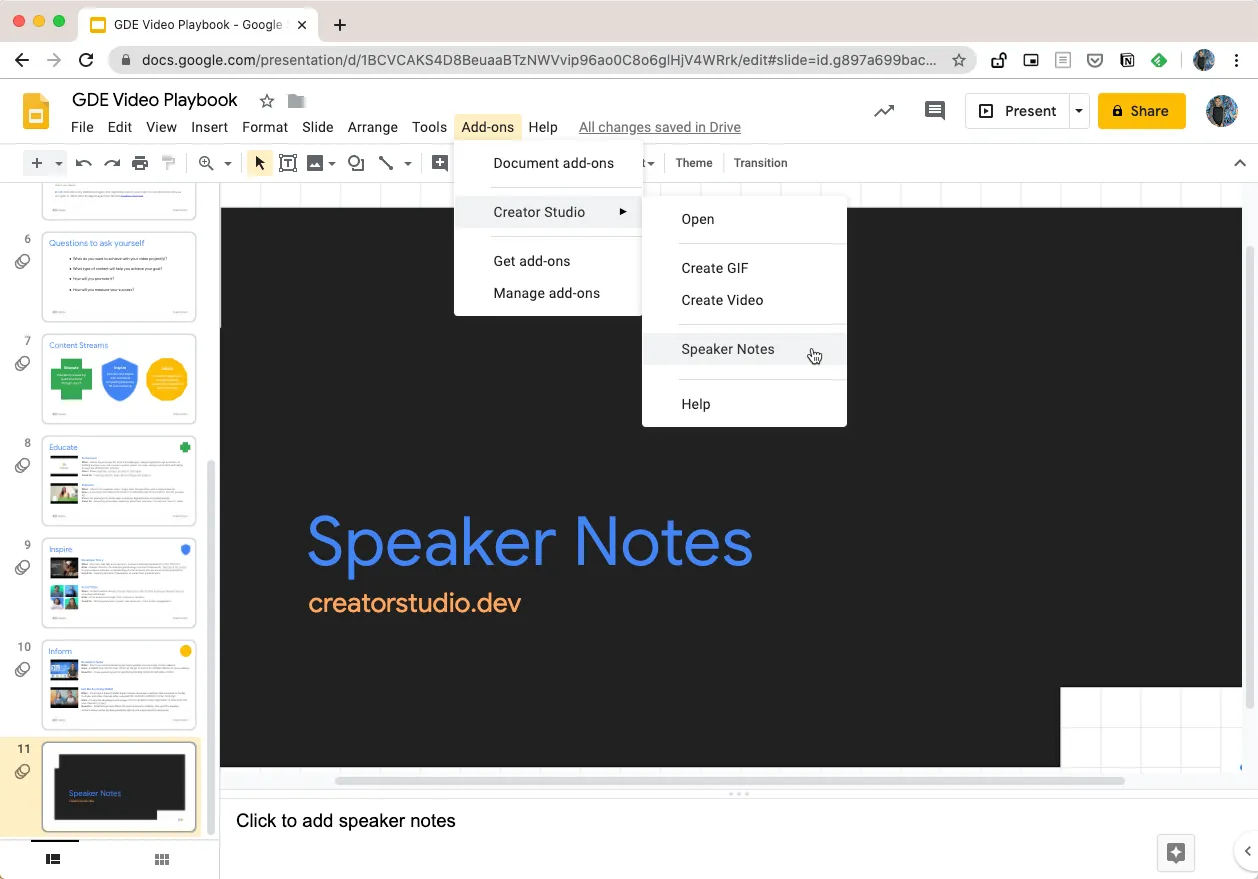Insert a text box
Viewport: 1258px width, 879px height.
(288, 162)
